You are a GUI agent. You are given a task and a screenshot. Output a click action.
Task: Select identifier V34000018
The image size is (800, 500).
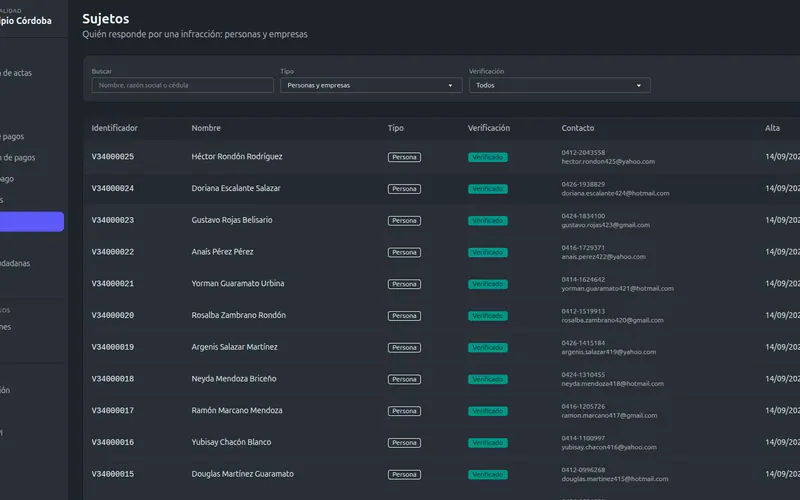tap(113, 379)
